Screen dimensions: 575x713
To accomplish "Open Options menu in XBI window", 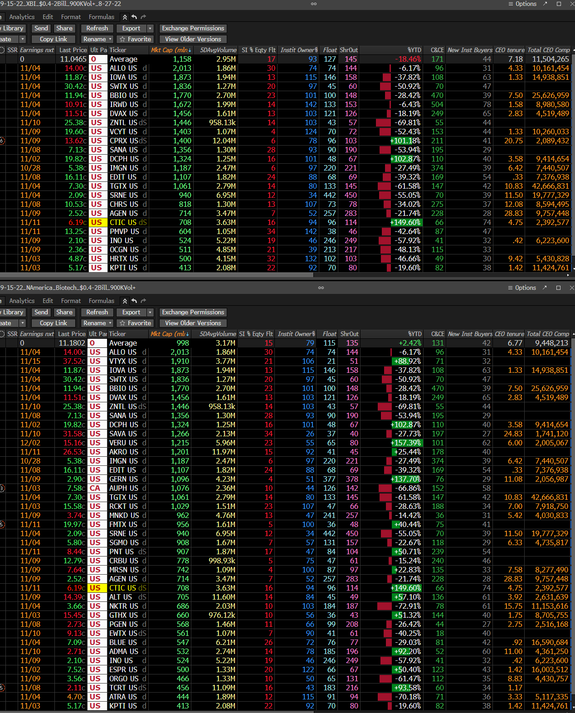I will 523,4.
